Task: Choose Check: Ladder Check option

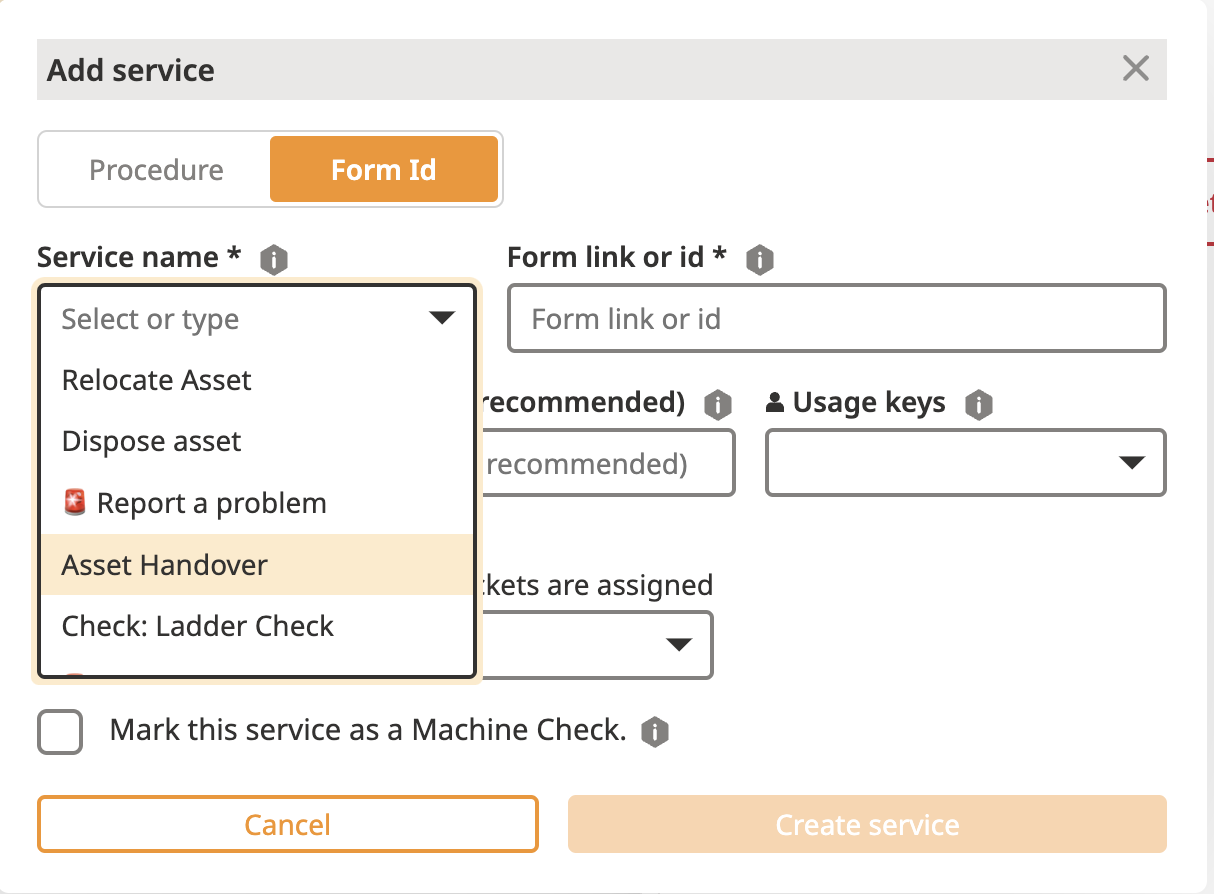Action: click(198, 626)
